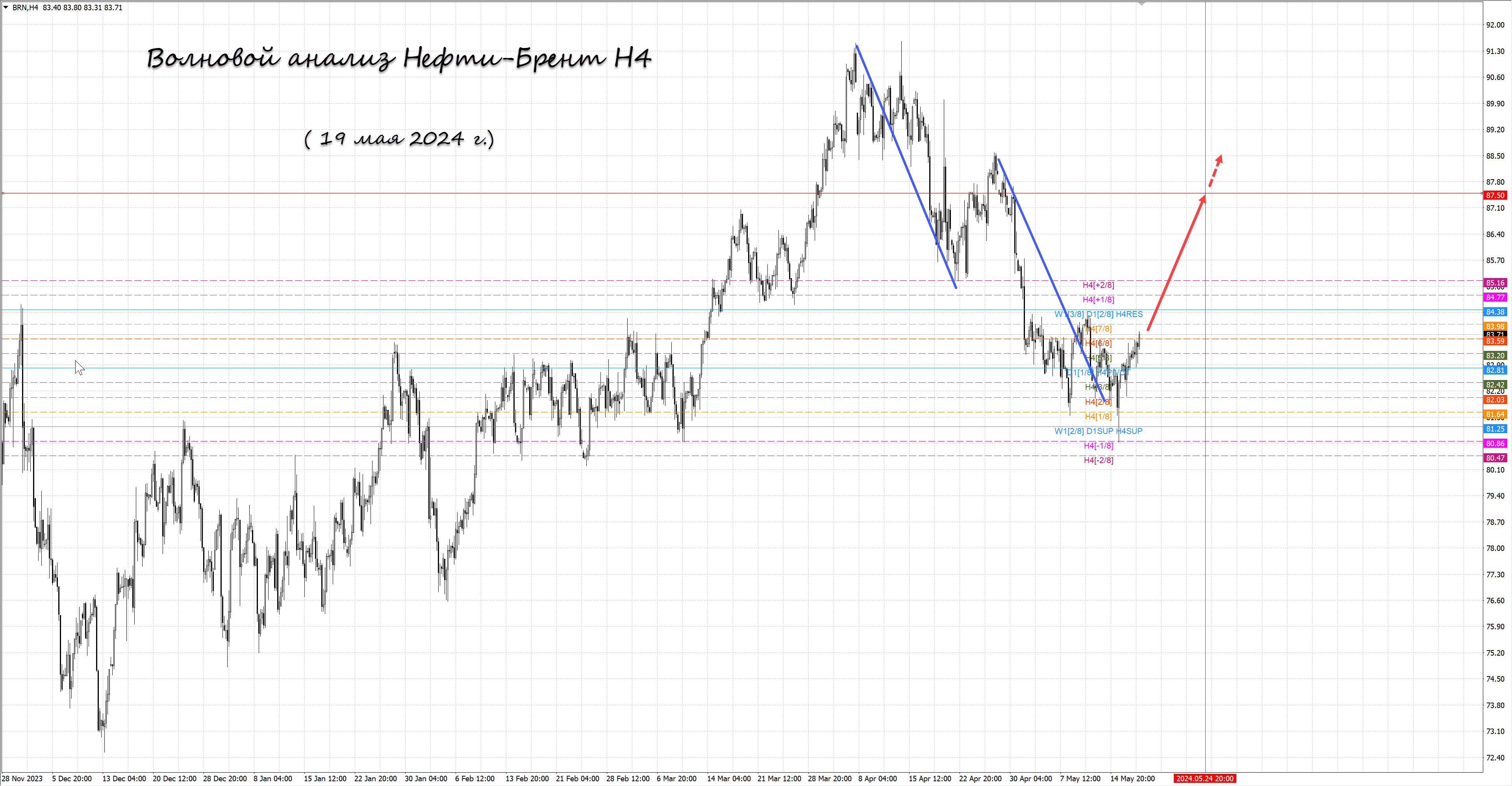Select the H4[+2/8] level label
The image size is (1512, 786).
pyautogui.click(x=1098, y=285)
